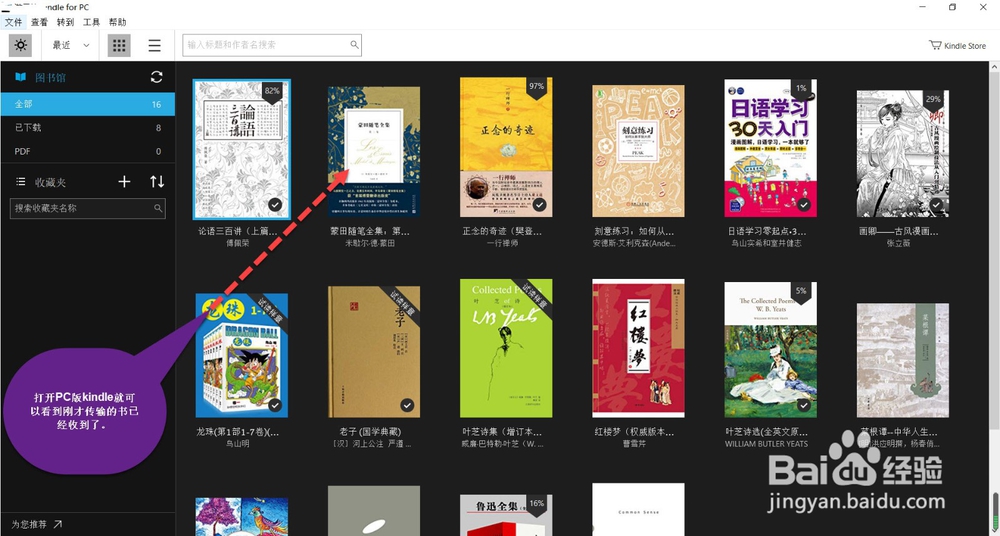The width and height of the screenshot is (1000, 536).
Task: Open the 鲁迅全集 book cover
Action: click(x=506, y=515)
